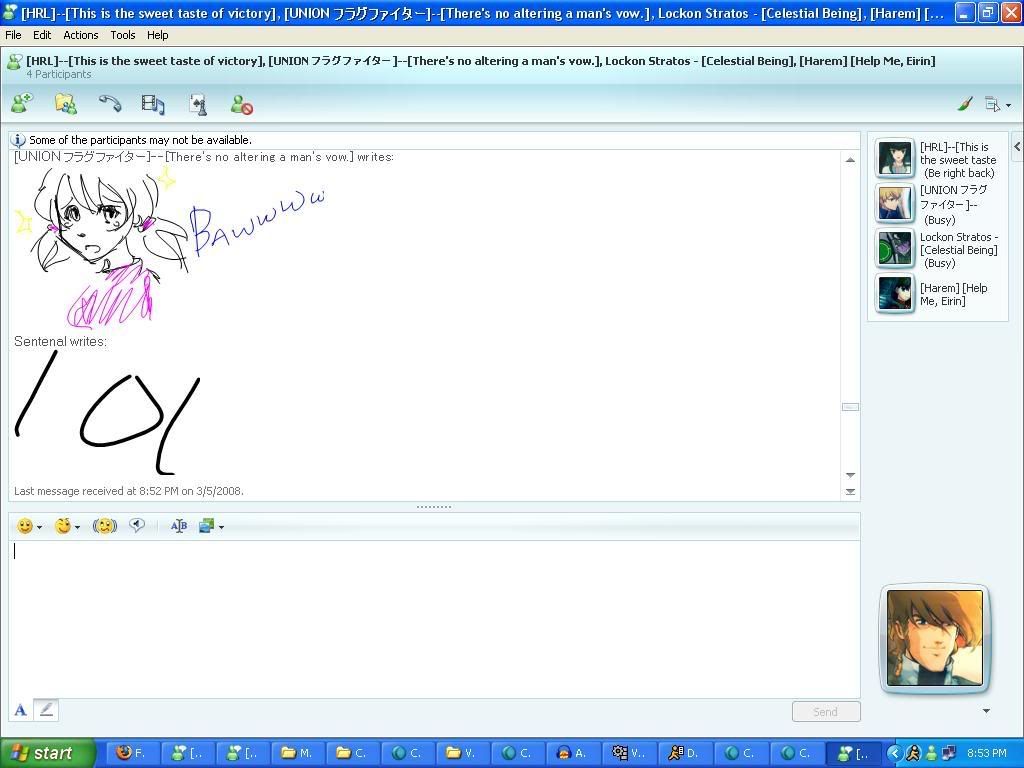1024x768 pixels.
Task: Open the Actions menu
Action: click(x=81, y=35)
